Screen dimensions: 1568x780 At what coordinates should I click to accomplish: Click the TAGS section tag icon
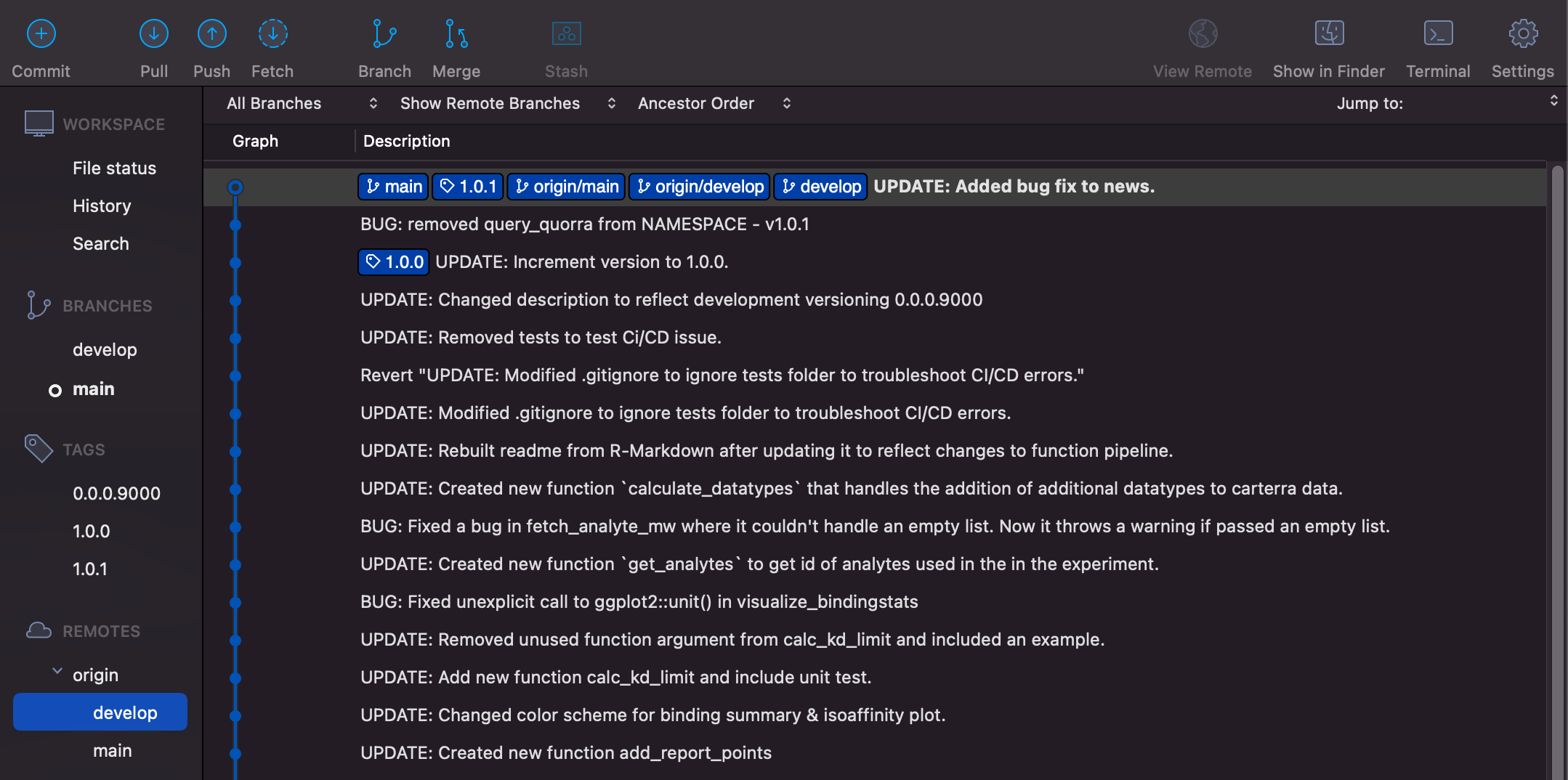[x=39, y=449]
